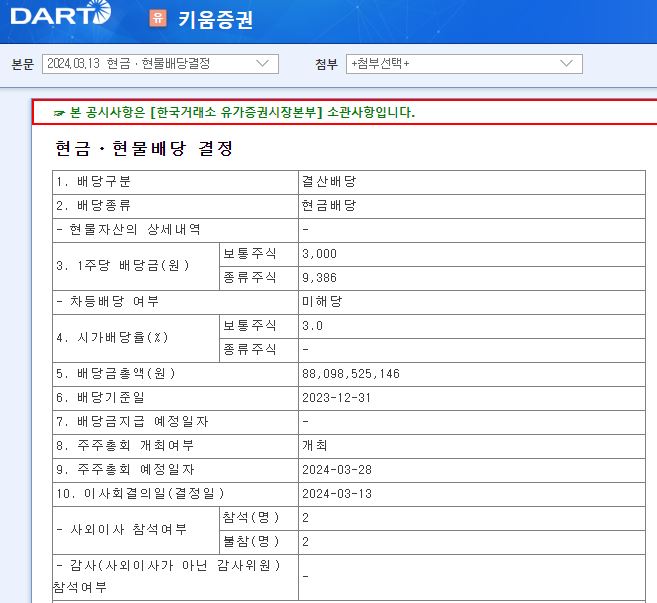Click 종류주식 under 시가배당율

250,349
